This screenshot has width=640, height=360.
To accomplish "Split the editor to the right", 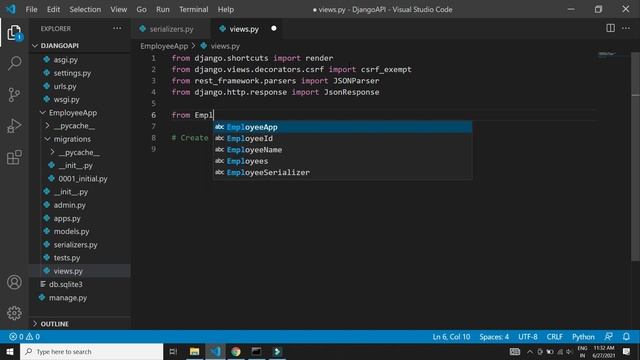I will [x=610, y=28].
